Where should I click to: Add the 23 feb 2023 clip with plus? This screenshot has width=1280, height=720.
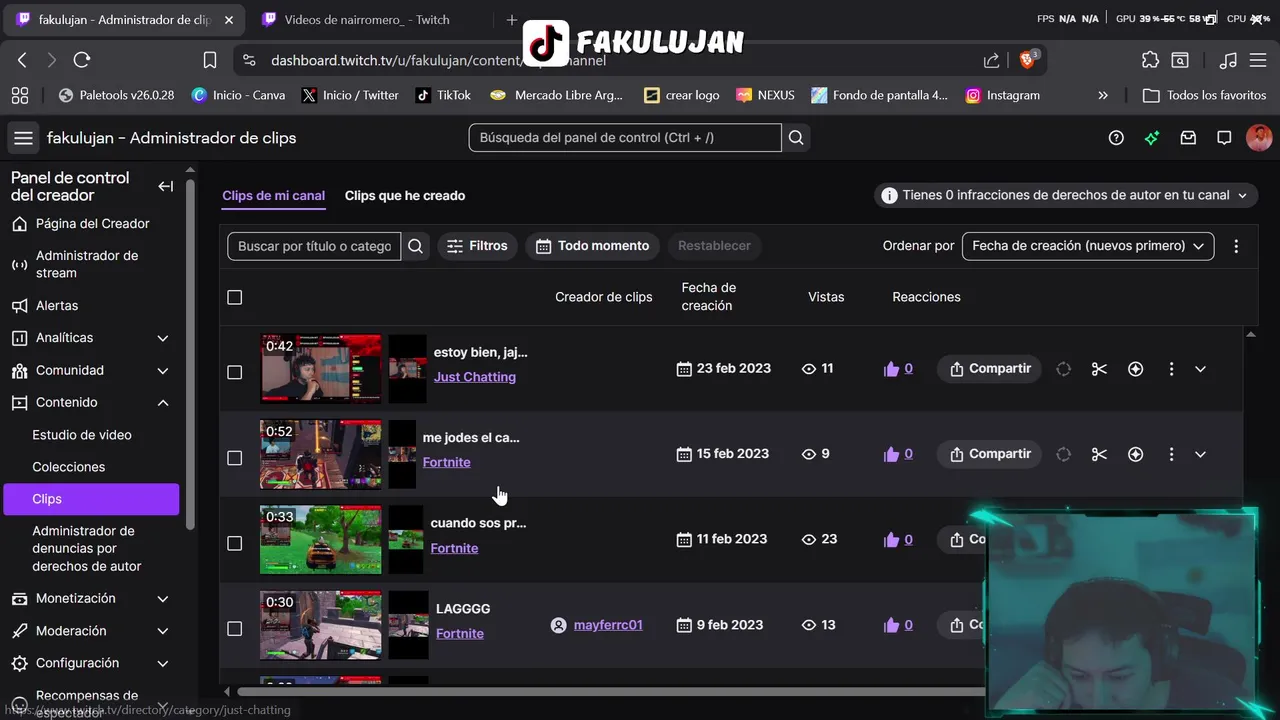1135,369
